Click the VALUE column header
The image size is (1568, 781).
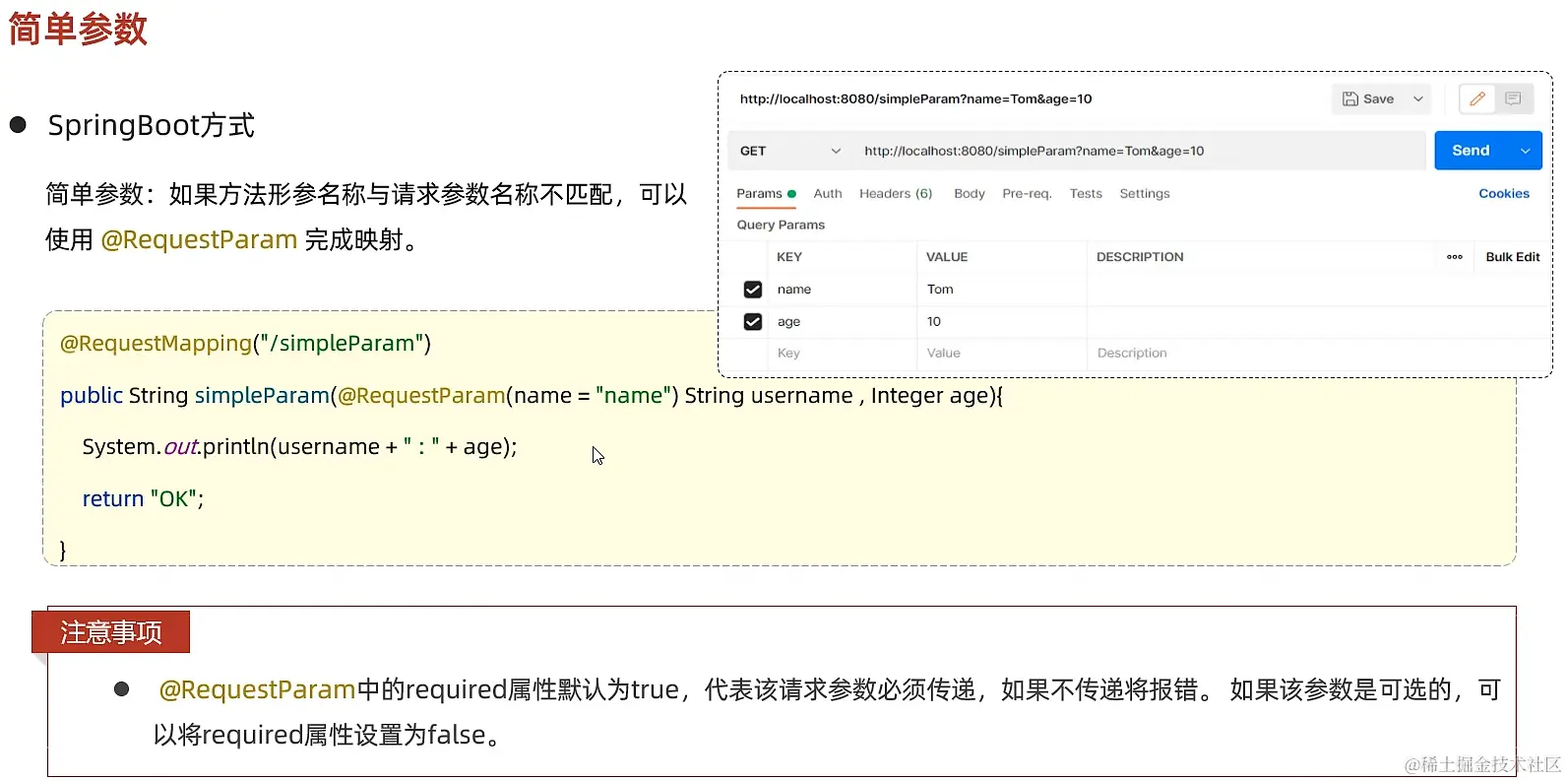point(947,257)
